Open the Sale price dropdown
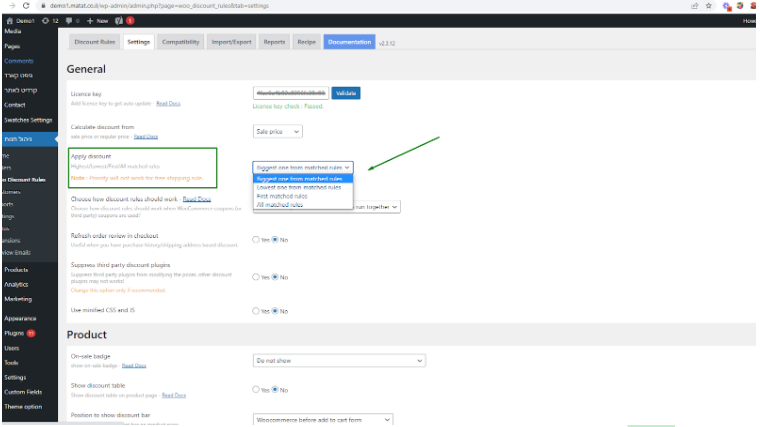 point(277,131)
